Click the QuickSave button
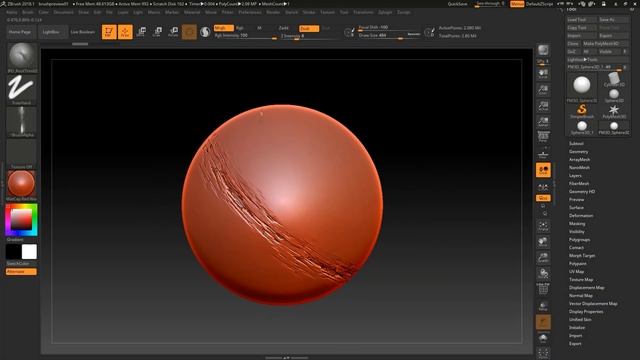The image size is (640, 360). tap(457, 4)
